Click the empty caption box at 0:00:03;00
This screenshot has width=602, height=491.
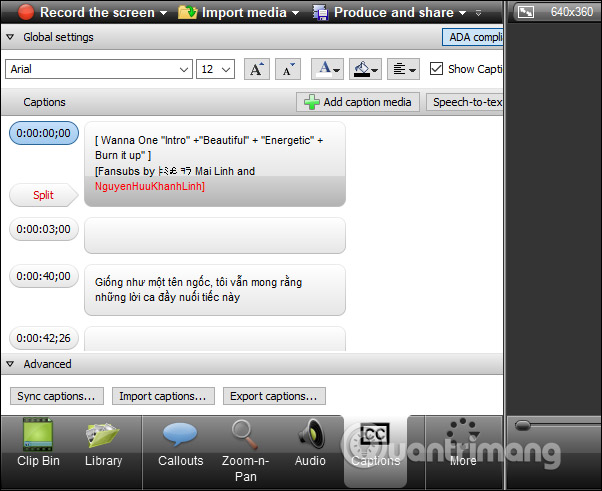click(215, 235)
